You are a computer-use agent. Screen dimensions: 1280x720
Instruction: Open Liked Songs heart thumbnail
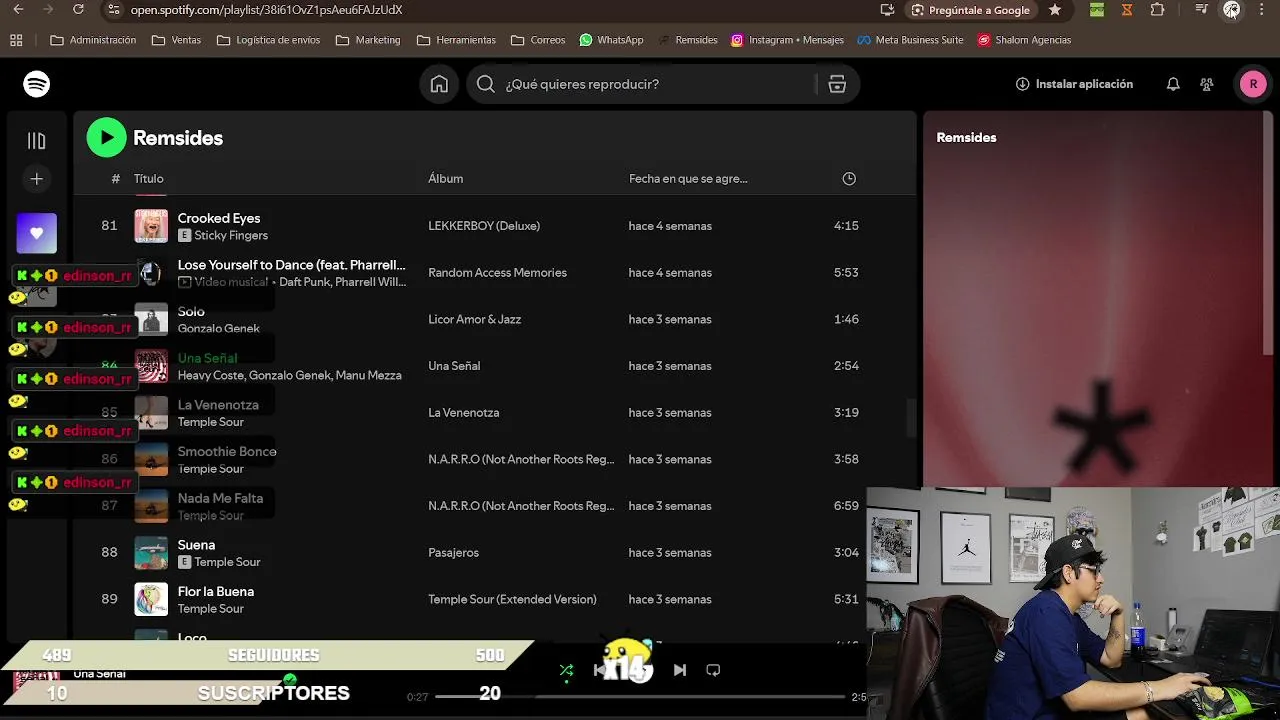(x=36, y=233)
